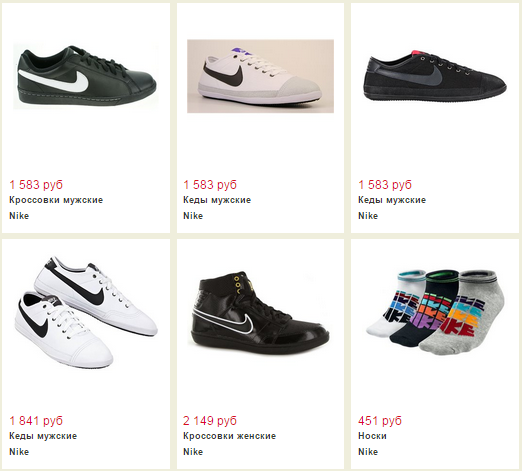The image size is (522, 471).
Task: Click Кеды мужские title under black suede shoe
Action: (x=392, y=200)
